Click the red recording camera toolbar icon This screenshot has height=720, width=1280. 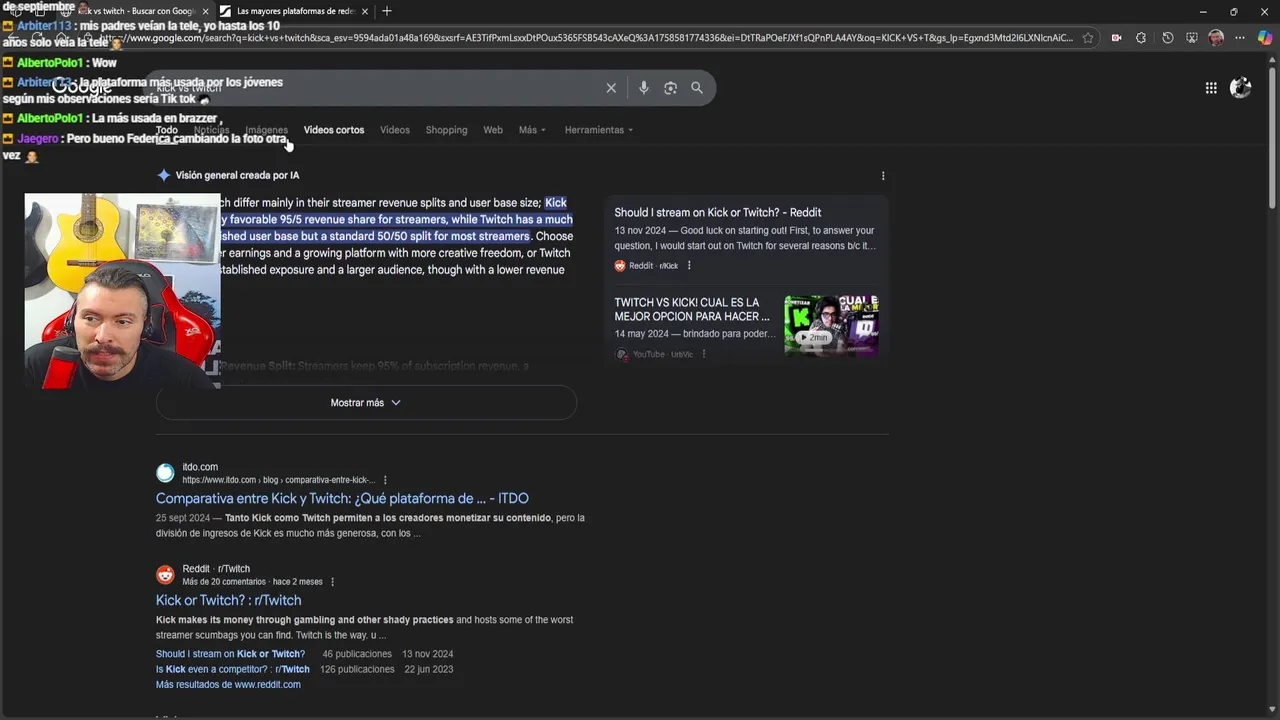pos(1116,38)
